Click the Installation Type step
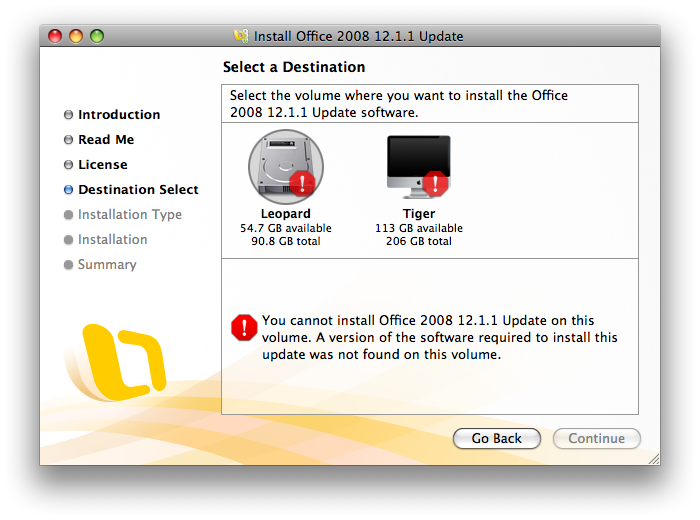Image resolution: width=700 pixels, height=520 pixels. pos(130,215)
